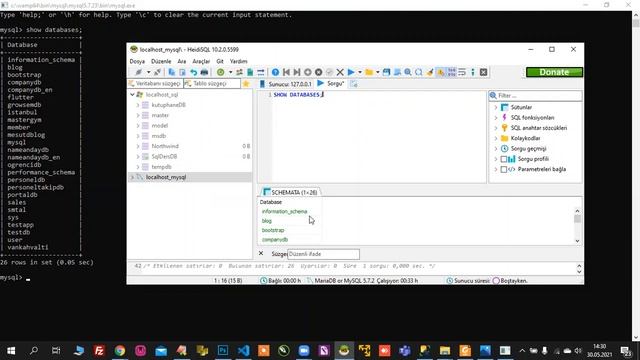This screenshot has height=360, width=640.
Task: Cancel editing with the toolbar X icon
Action: pyautogui.click(x=340, y=72)
